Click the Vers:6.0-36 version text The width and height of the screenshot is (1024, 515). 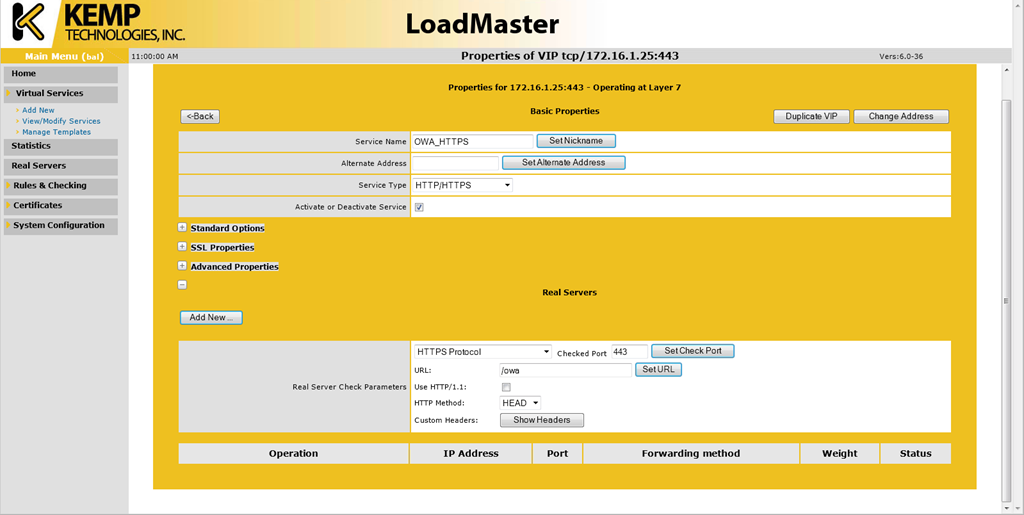901,57
